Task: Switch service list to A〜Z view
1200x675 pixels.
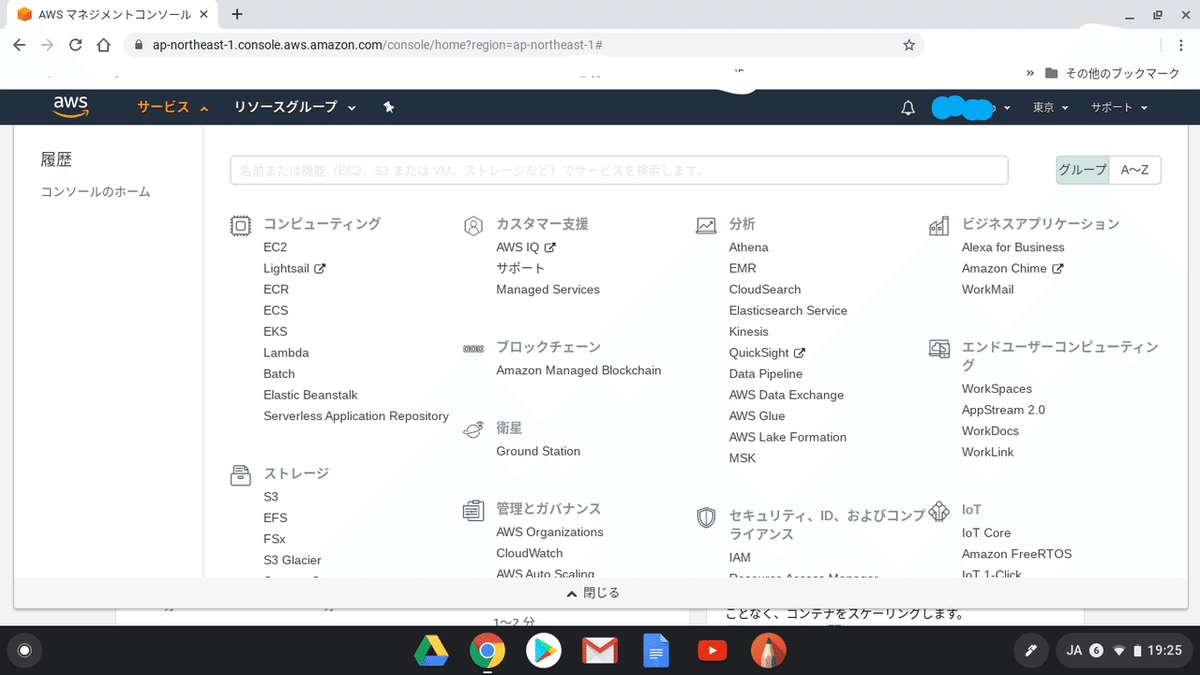Action: pyautogui.click(x=1135, y=170)
